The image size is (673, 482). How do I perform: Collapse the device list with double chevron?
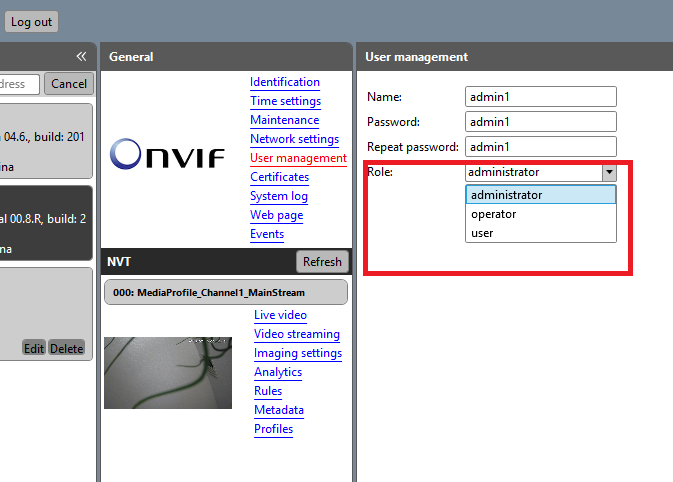coord(81,56)
